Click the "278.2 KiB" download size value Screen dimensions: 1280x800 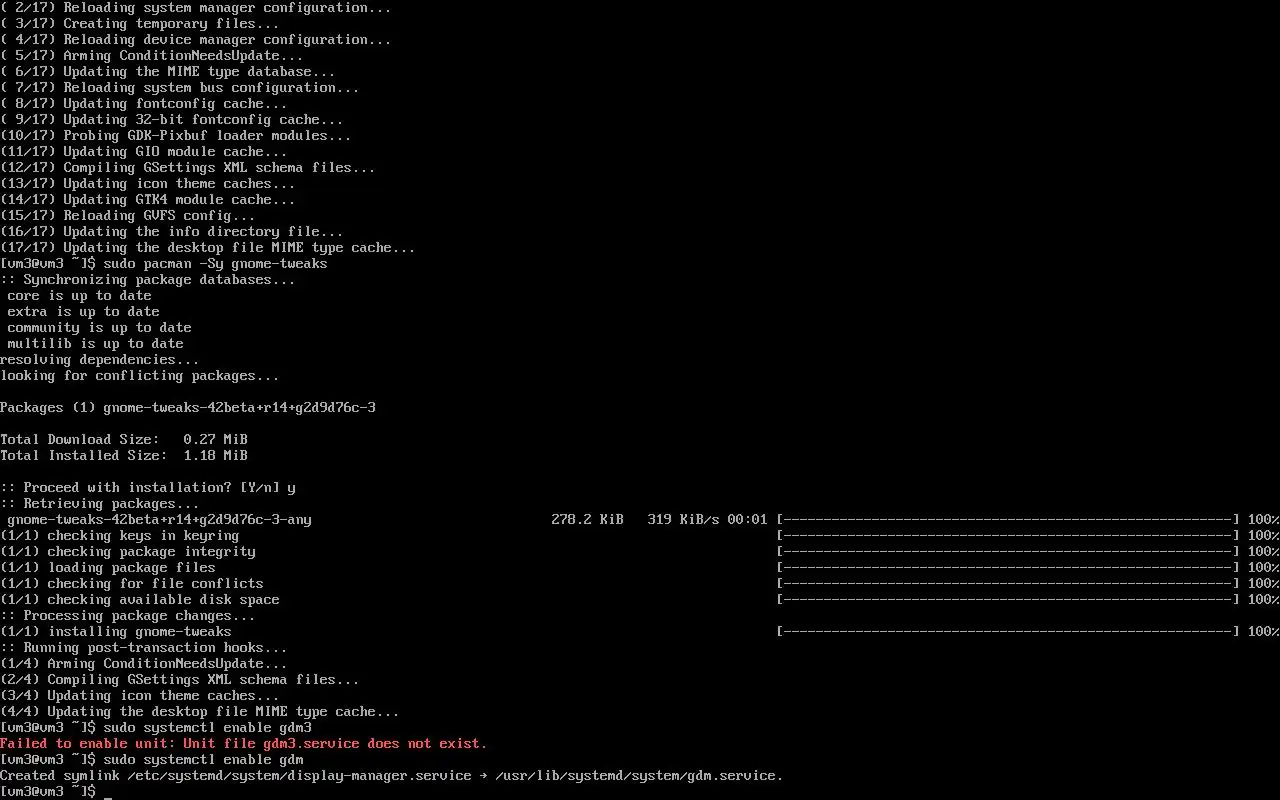[588, 519]
